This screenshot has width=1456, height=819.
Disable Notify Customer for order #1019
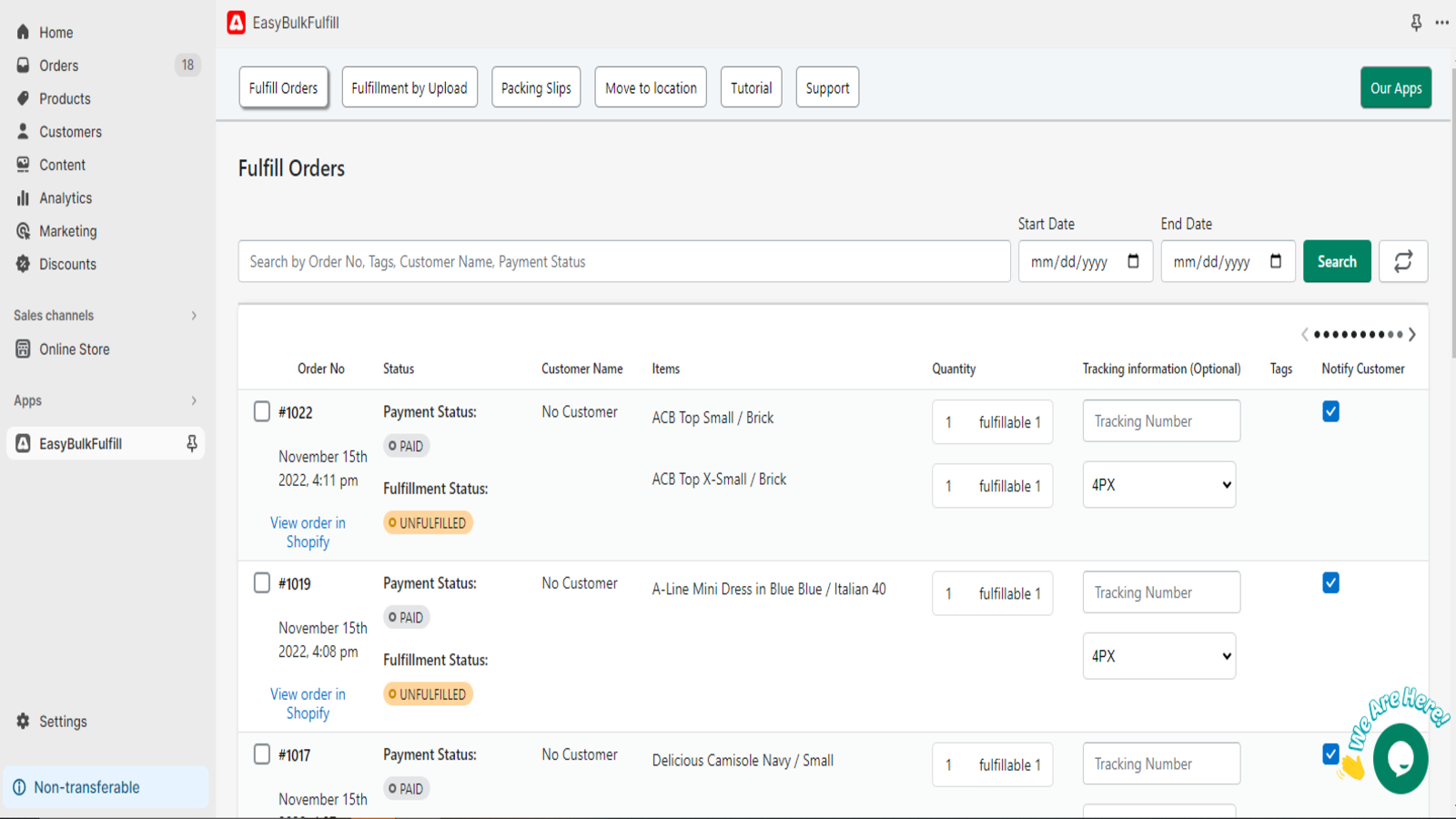(1330, 582)
